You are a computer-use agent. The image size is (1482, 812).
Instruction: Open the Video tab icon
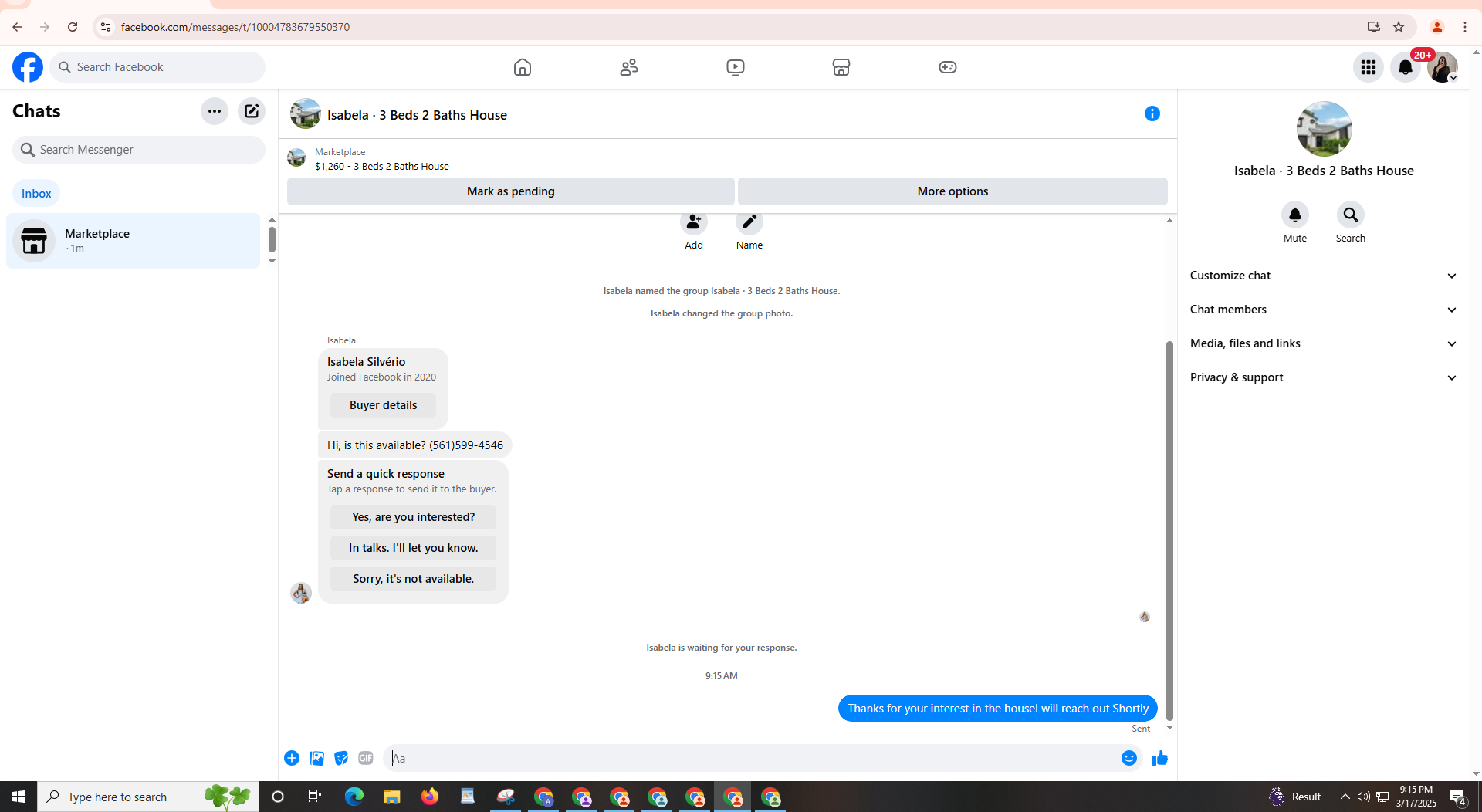click(736, 67)
